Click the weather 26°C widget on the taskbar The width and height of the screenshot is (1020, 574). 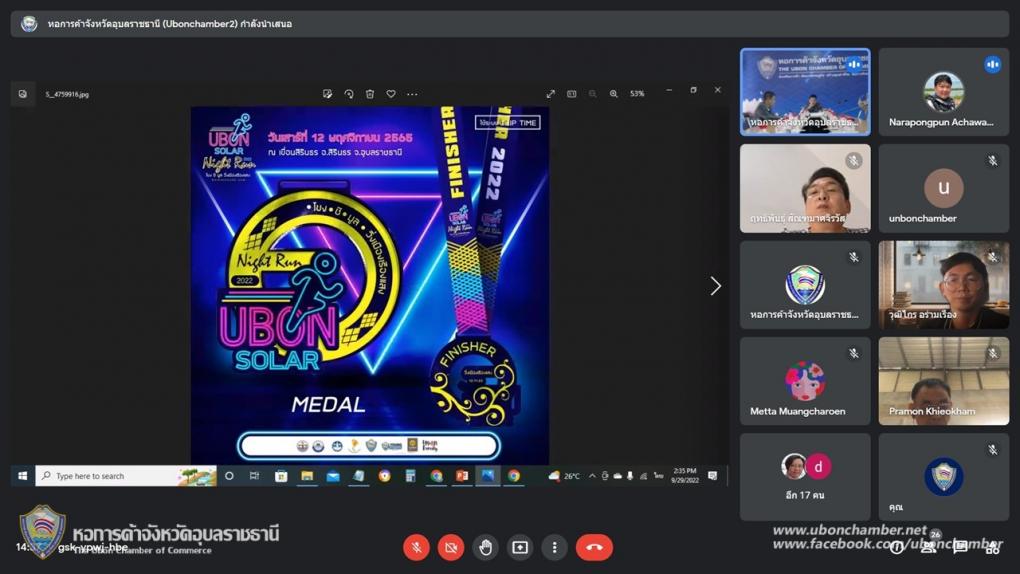click(564, 476)
